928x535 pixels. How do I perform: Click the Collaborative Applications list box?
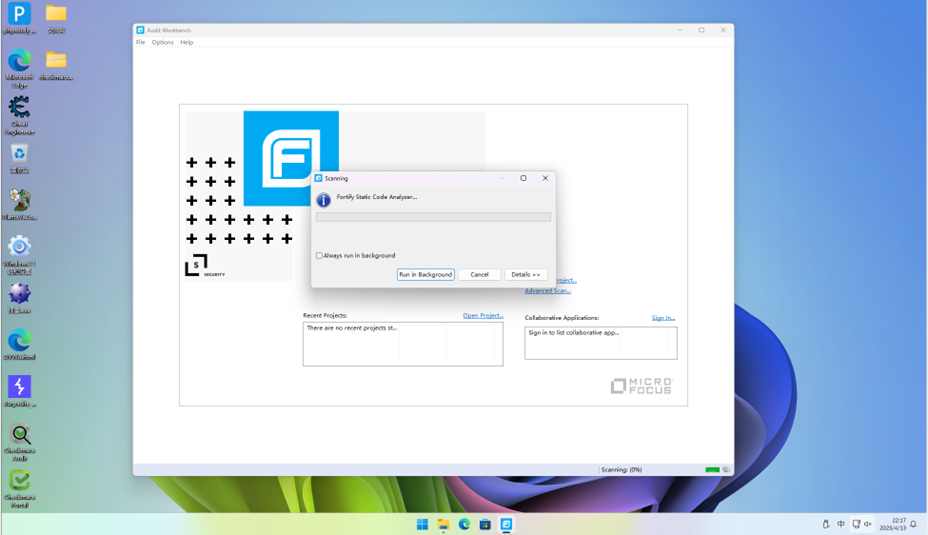pyautogui.click(x=601, y=343)
